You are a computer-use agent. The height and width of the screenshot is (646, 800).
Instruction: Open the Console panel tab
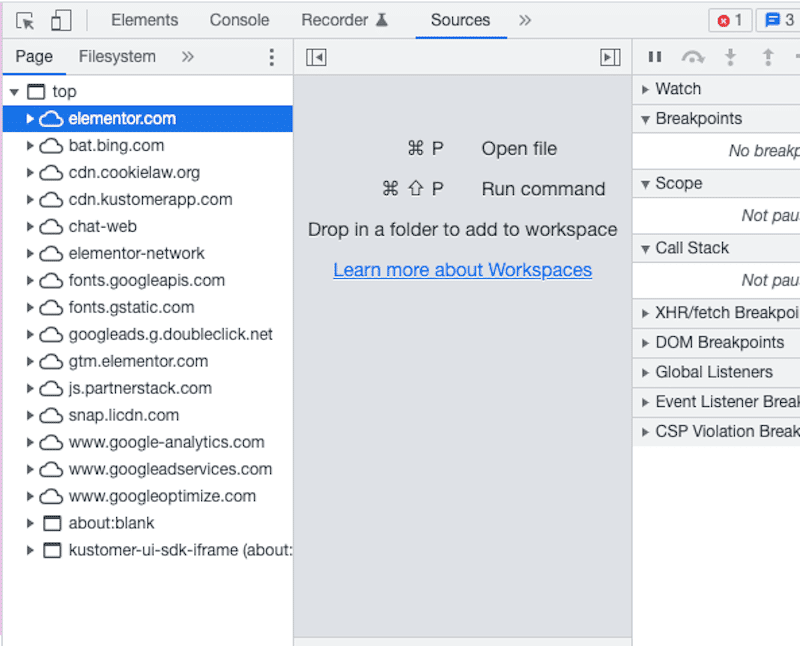tap(239, 19)
